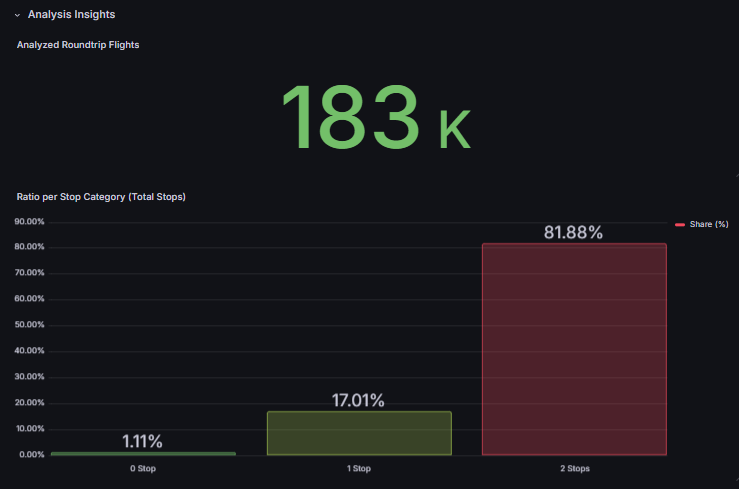The height and width of the screenshot is (489, 739).
Task: Toggle the Share (%) legend series label
Action: [x=709, y=225]
